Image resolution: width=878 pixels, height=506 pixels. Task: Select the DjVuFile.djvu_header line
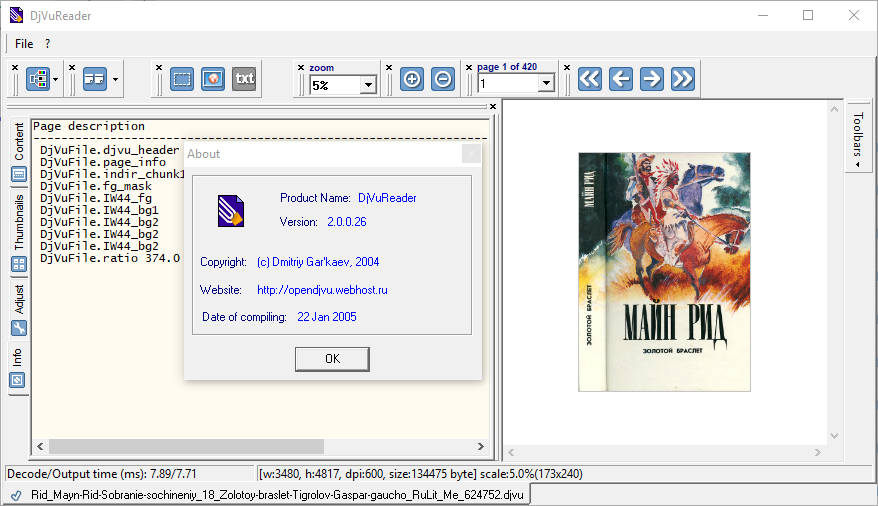109,150
